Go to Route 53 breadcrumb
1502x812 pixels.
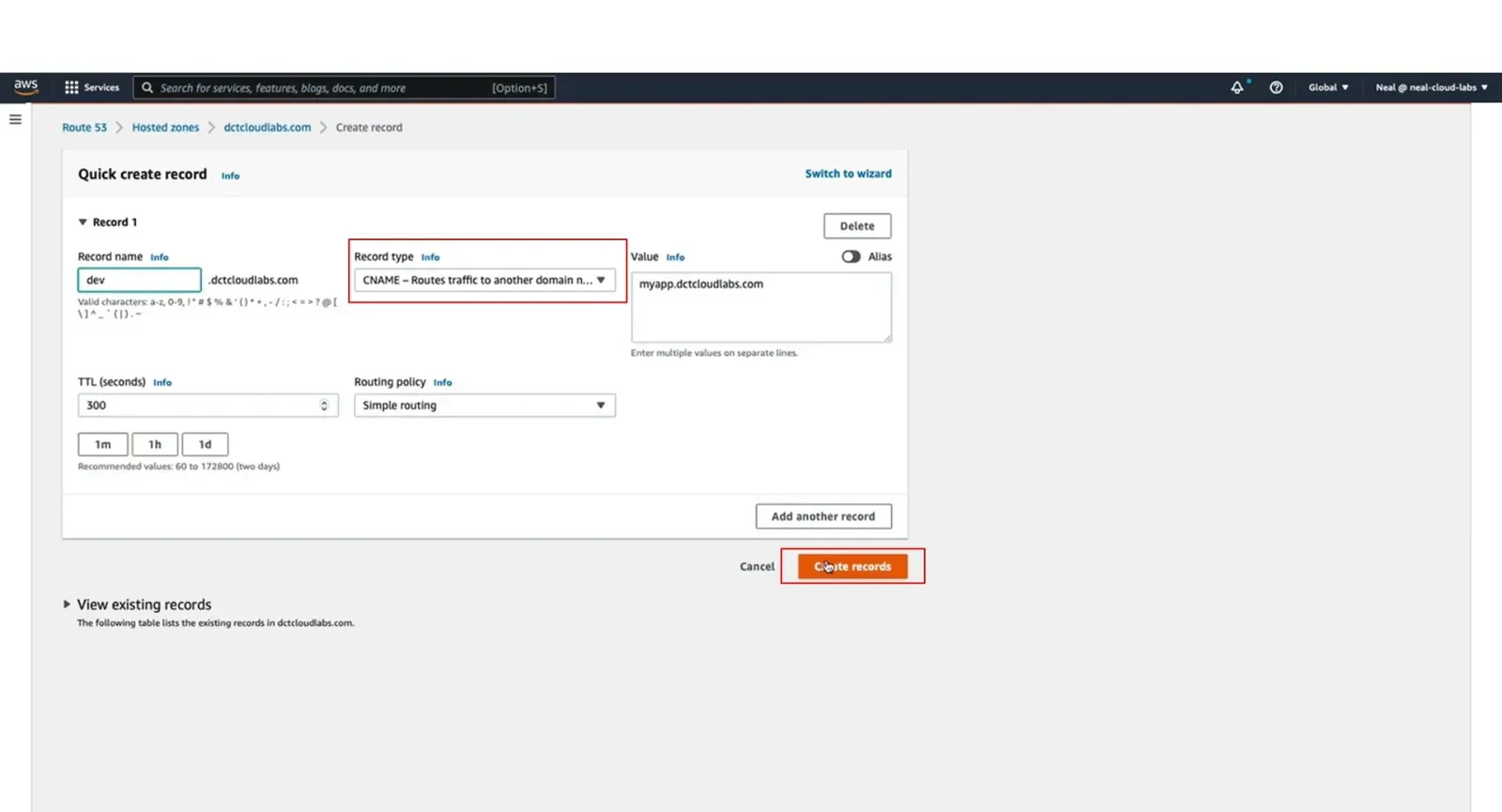(84, 128)
